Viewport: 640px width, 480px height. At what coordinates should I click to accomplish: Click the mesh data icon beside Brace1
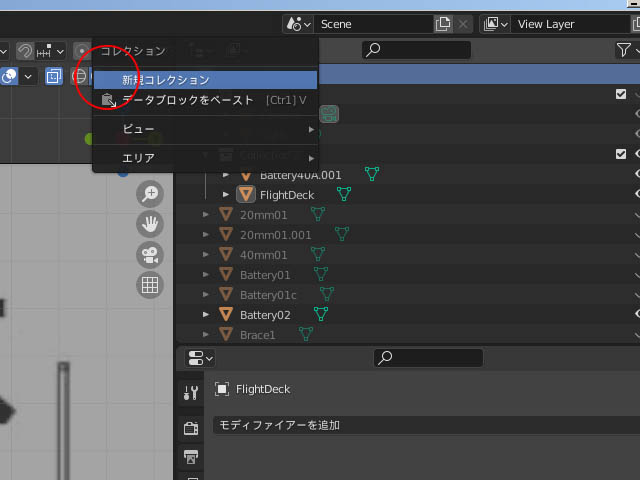[306, 334]
